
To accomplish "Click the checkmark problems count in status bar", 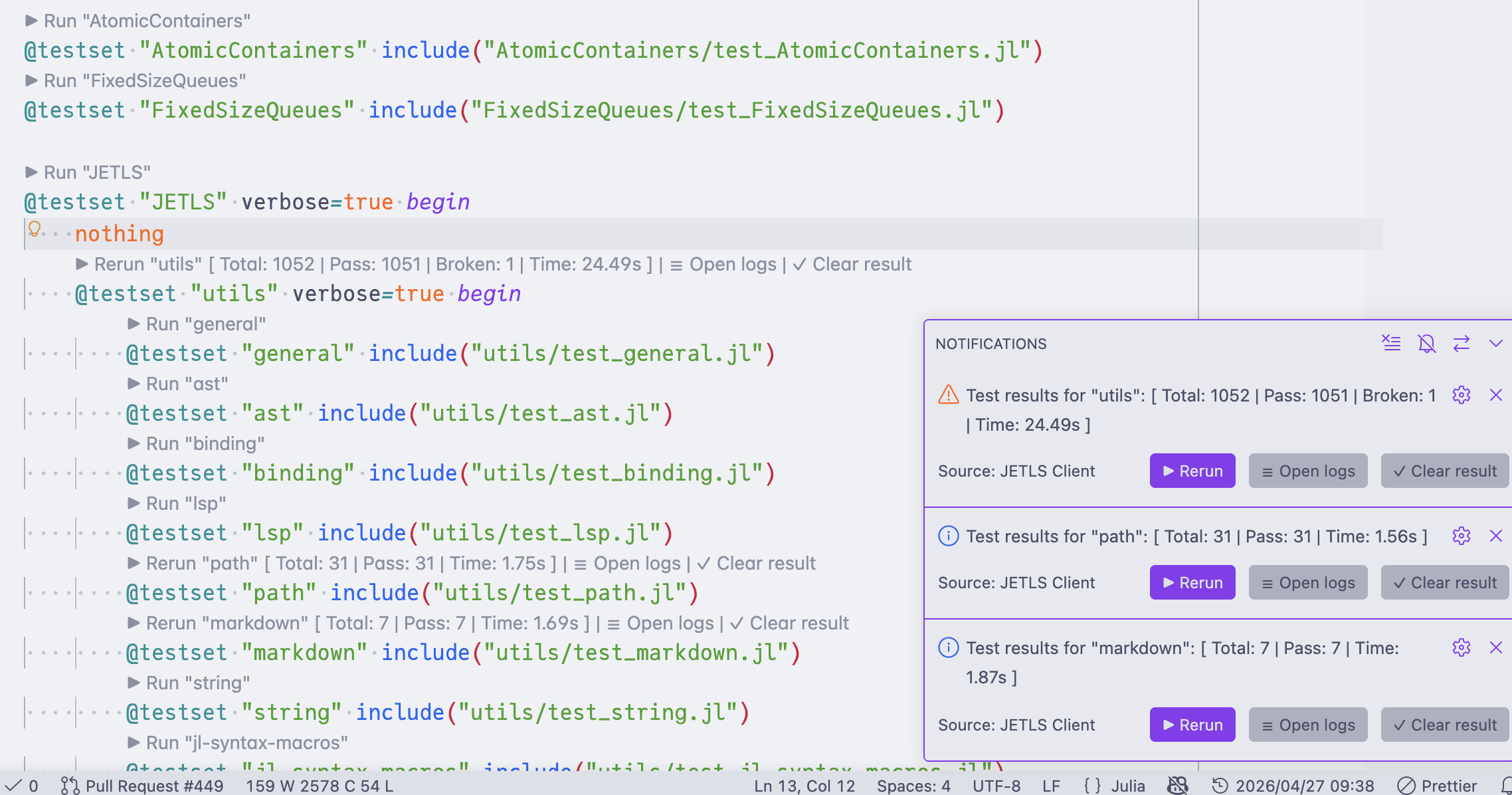I will click(x=21, y=786).
